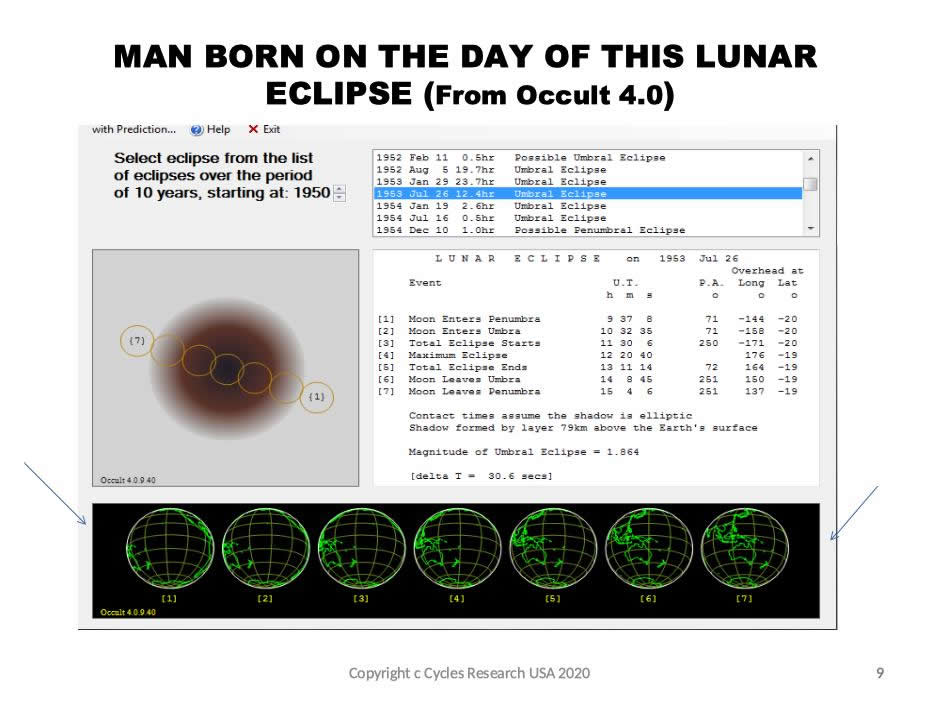Click the moon circle marked {1}
The width and height of the screenshot is (940, 705).
tap(317, 397)
